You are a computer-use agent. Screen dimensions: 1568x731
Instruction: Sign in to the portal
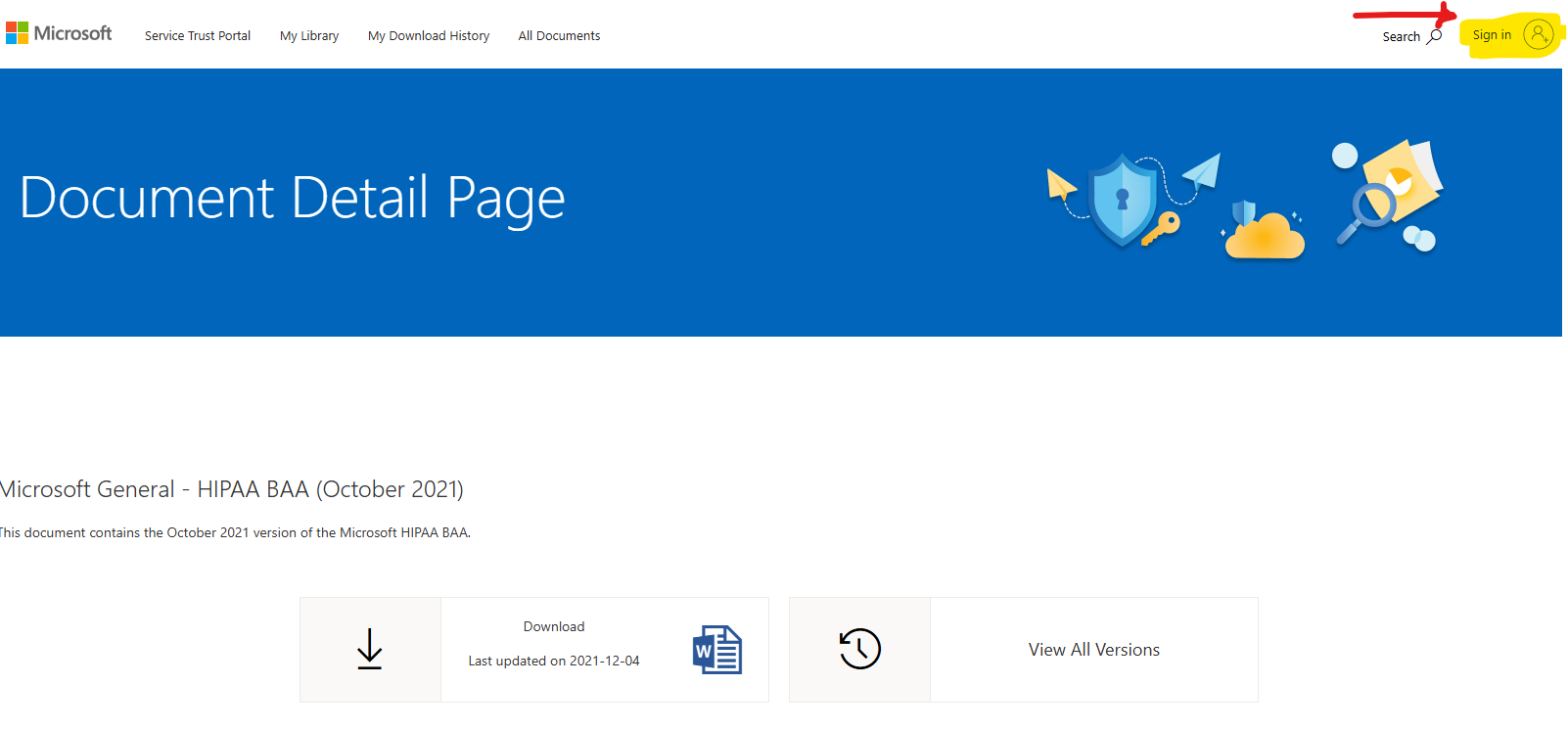[1492, 35]
